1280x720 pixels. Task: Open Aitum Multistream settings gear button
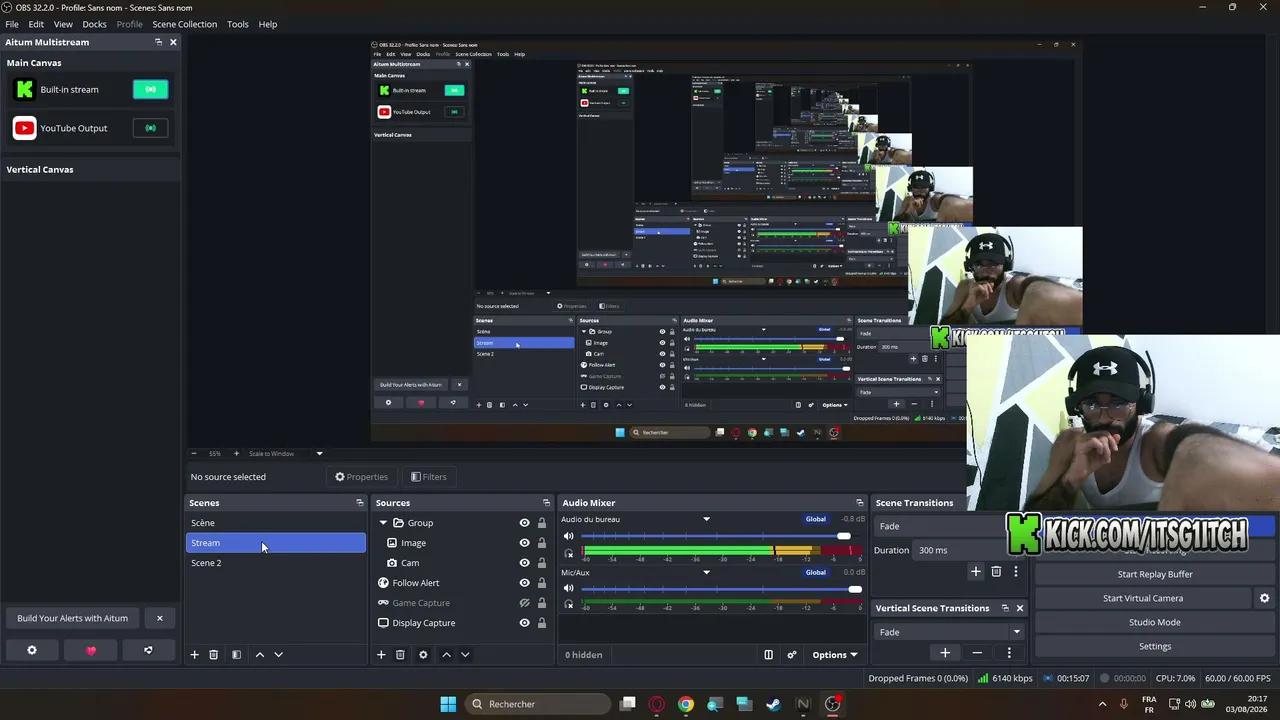(32, 650)
